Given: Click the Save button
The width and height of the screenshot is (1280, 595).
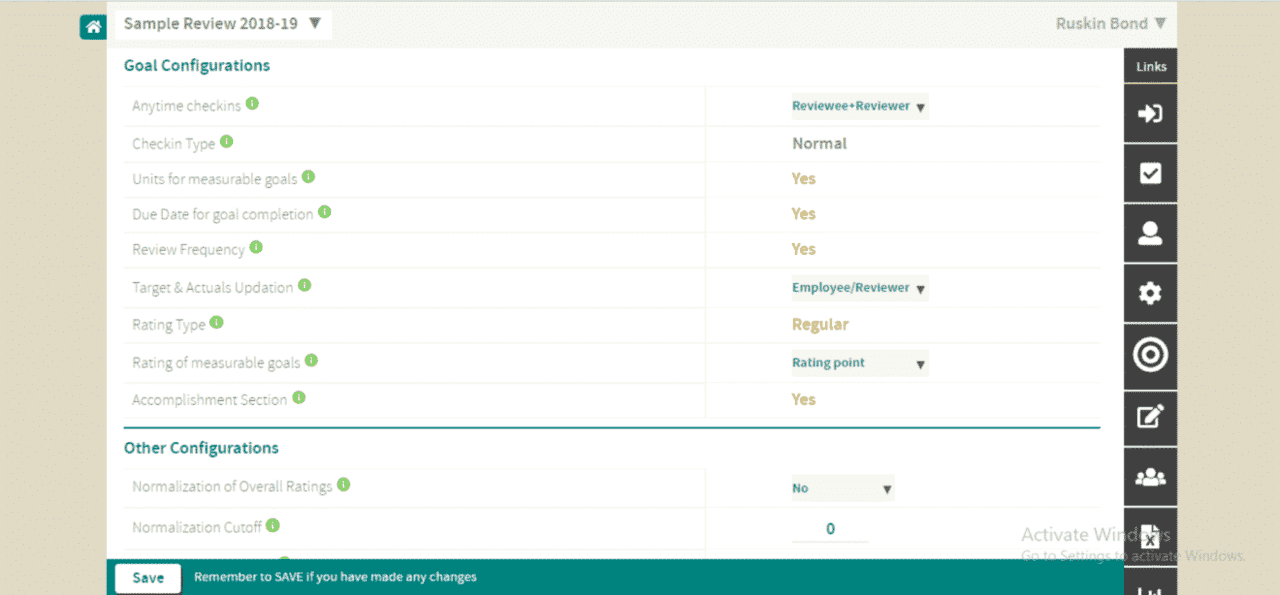Looking at the screenshot, I should [148, 578].
